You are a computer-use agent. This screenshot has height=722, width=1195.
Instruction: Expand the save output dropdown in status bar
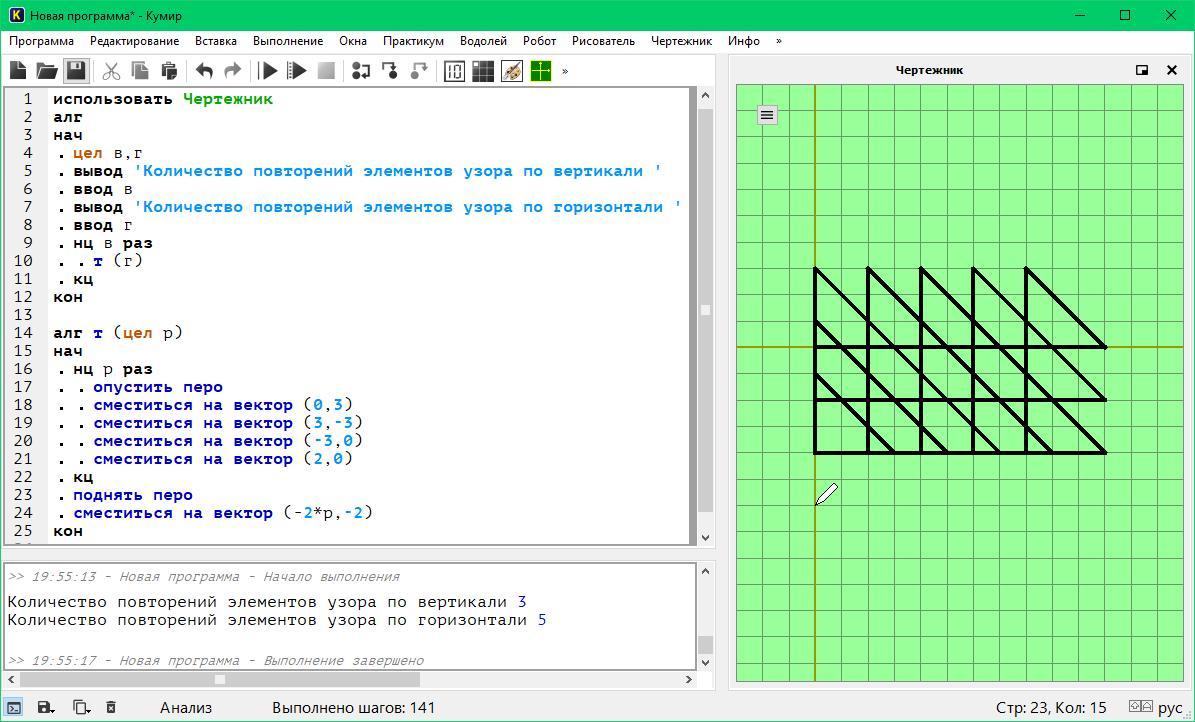tap(46, 707)
